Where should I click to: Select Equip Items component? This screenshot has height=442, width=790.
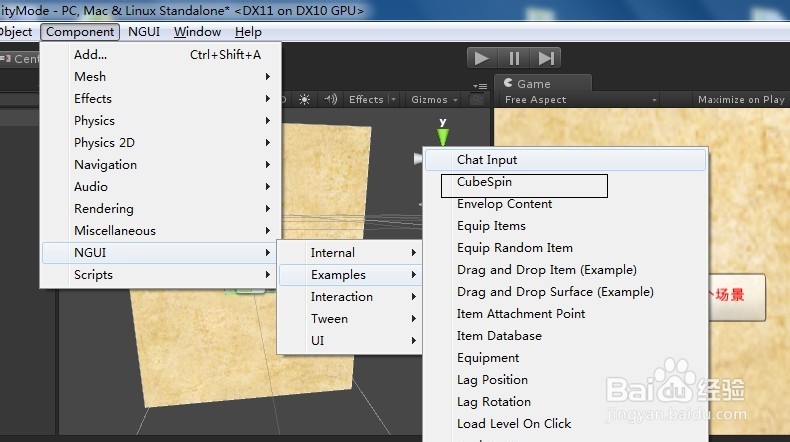pos(565,226)
